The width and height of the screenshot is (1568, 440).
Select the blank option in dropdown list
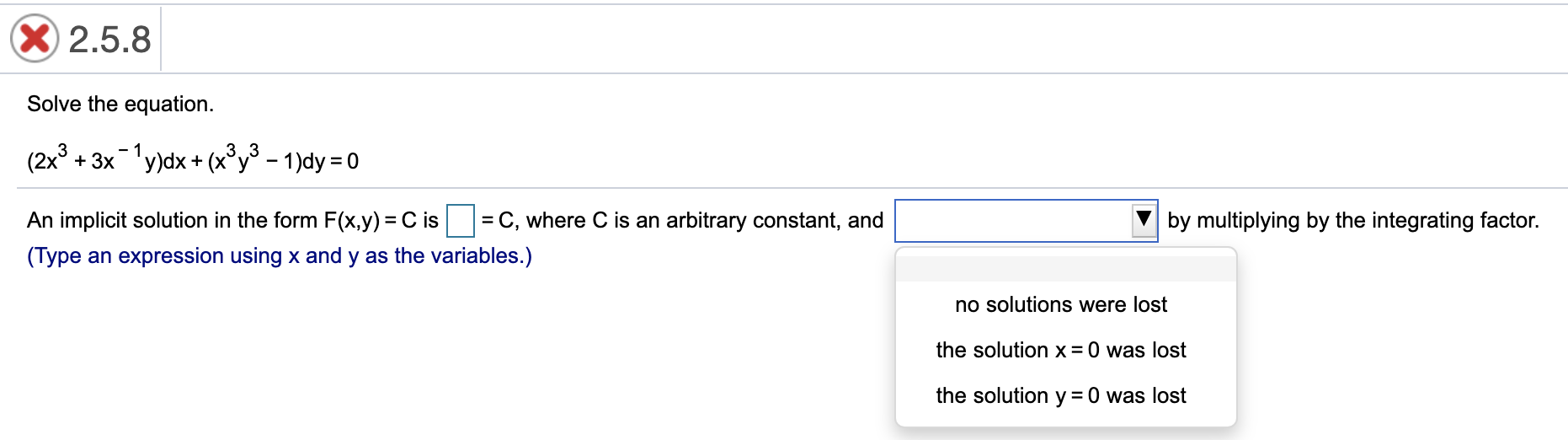coord(1065,268)
